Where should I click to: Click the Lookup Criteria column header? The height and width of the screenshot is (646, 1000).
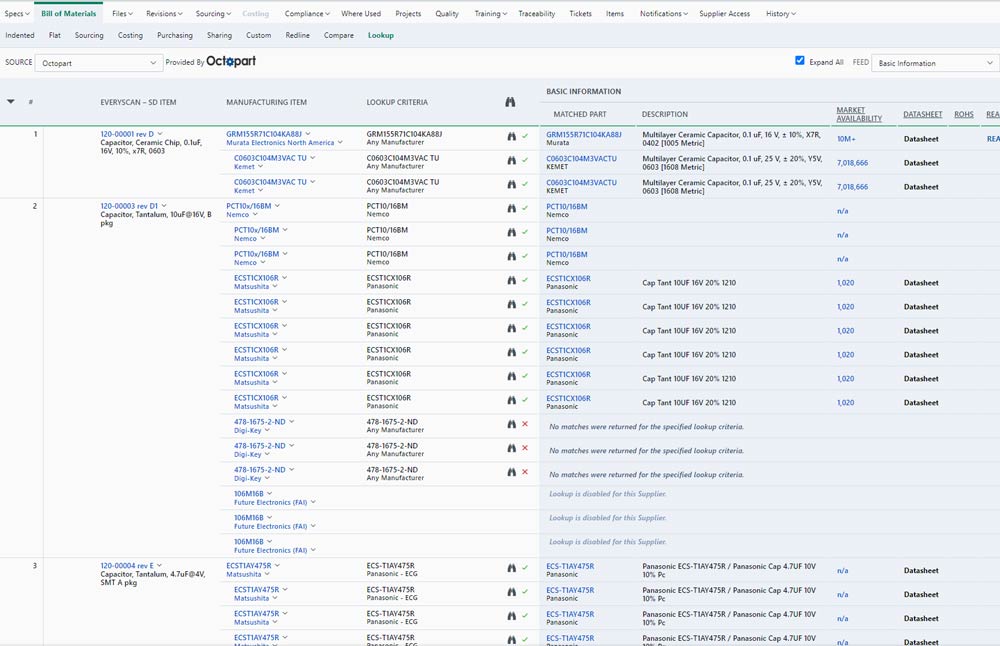[x=397, y=102]
